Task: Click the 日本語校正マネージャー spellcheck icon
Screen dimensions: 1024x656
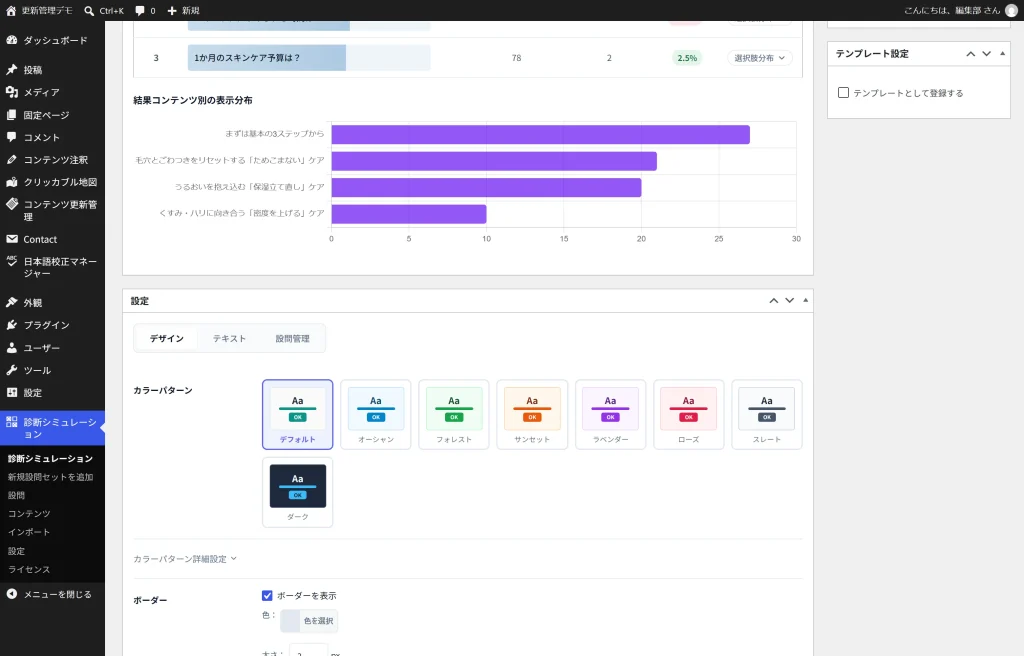Action: pos(12,261)
